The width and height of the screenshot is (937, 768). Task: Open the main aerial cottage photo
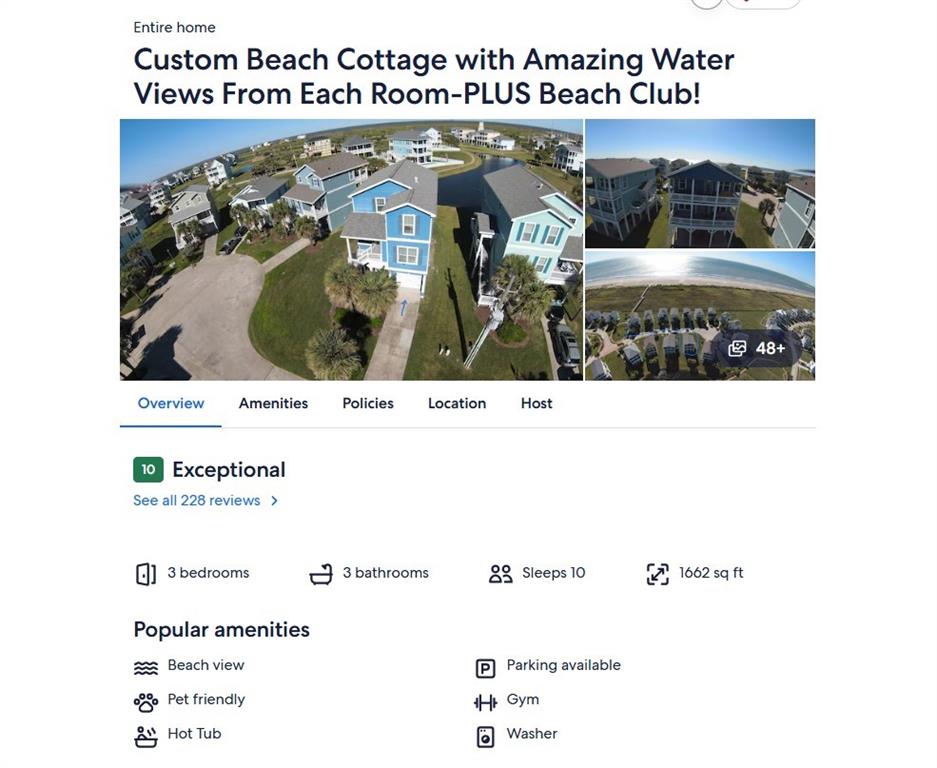coord(351,250)
